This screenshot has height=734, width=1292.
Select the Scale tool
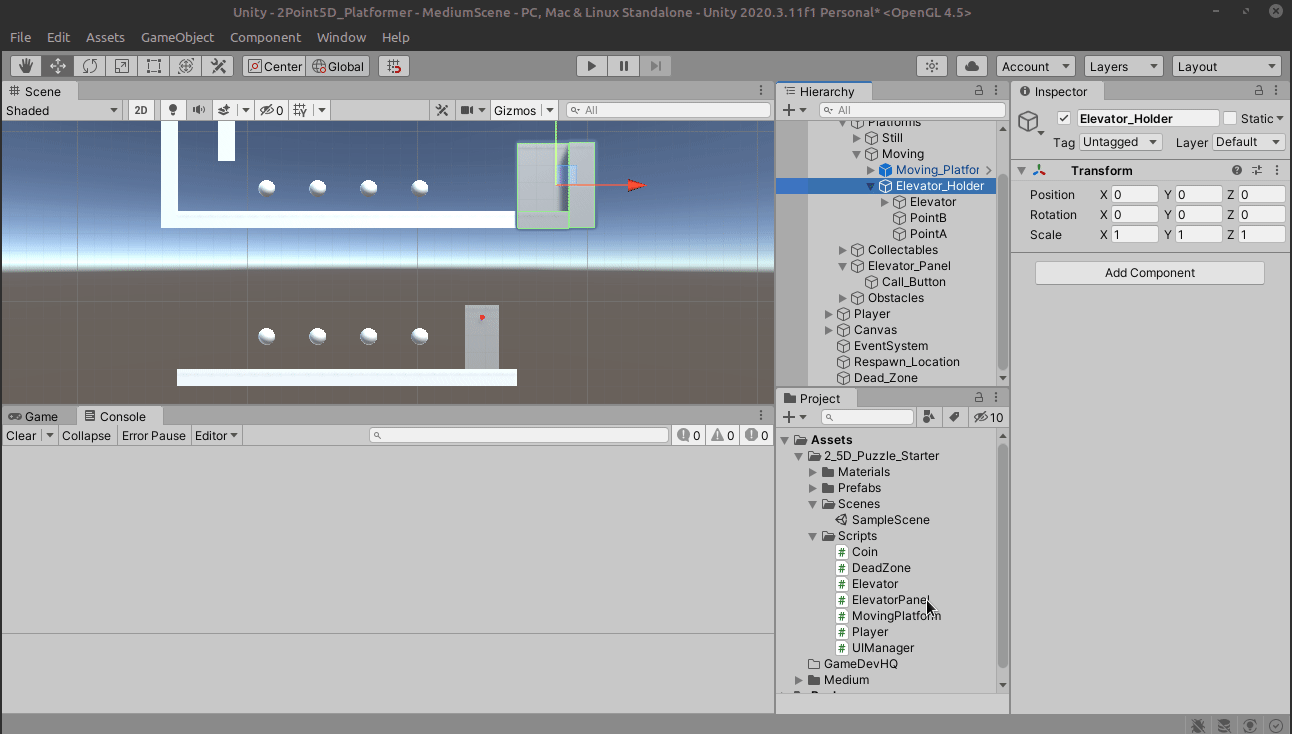pyautogui.click(x=122, y=66)
